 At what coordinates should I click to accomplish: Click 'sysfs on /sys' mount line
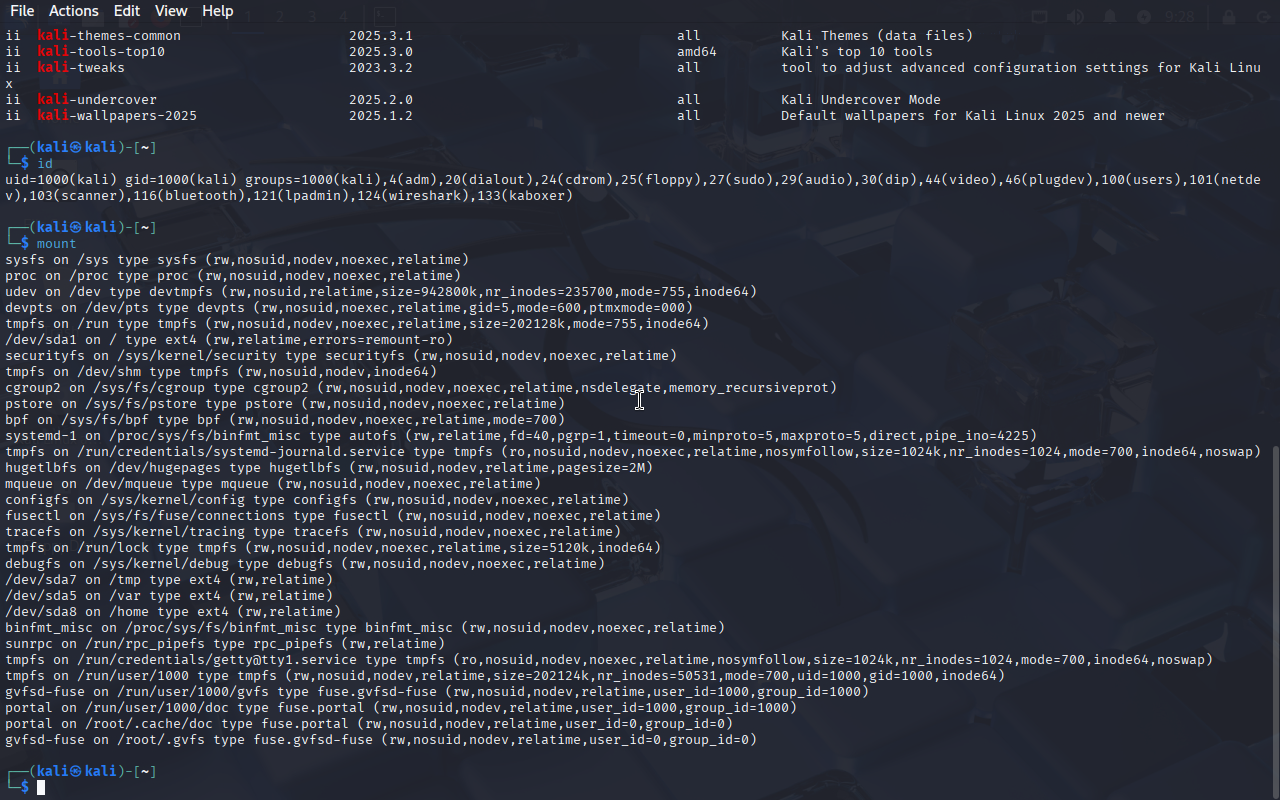(x=237, y=260)
